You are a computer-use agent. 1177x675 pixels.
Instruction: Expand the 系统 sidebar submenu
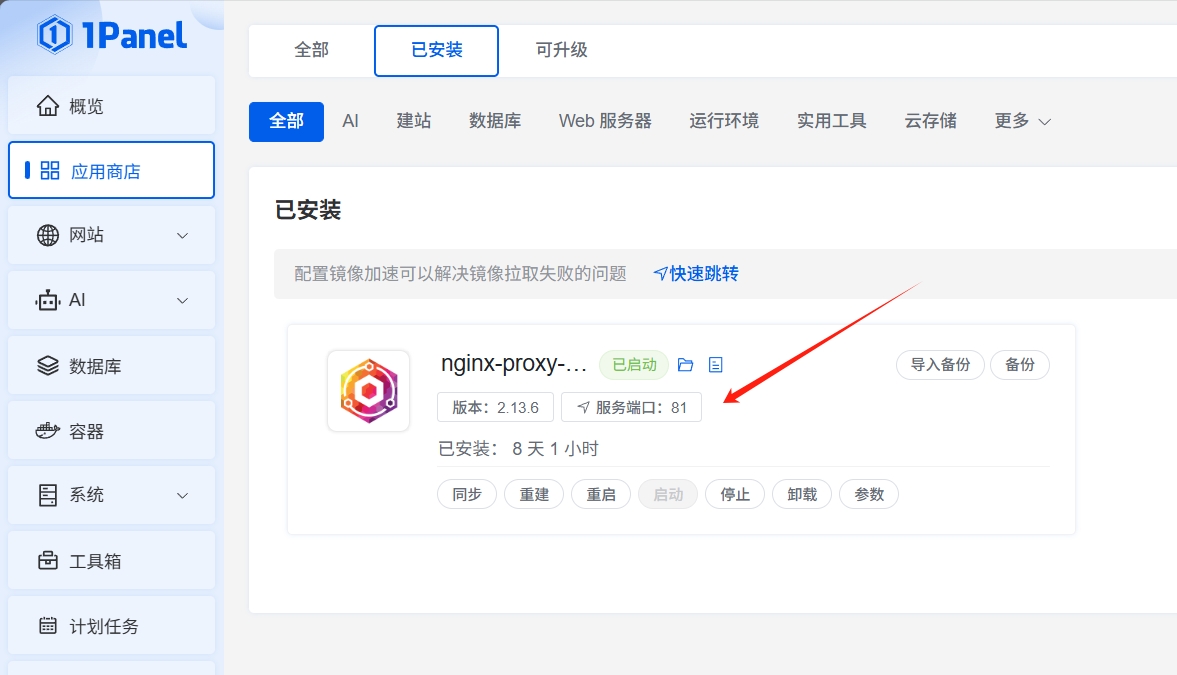[181, 495]
